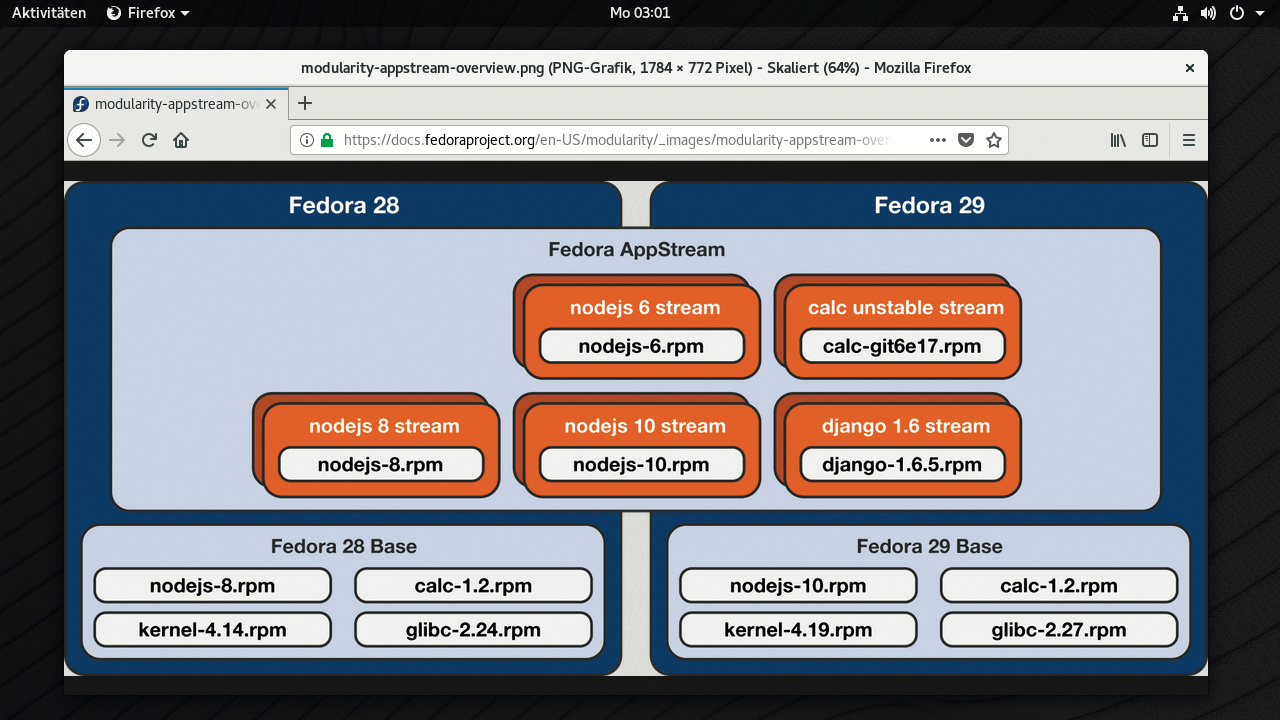The height and width of the screenshot is (720, 1280).
Task: Open the Firefox hamburger menu
Action: click(1189, 140)
